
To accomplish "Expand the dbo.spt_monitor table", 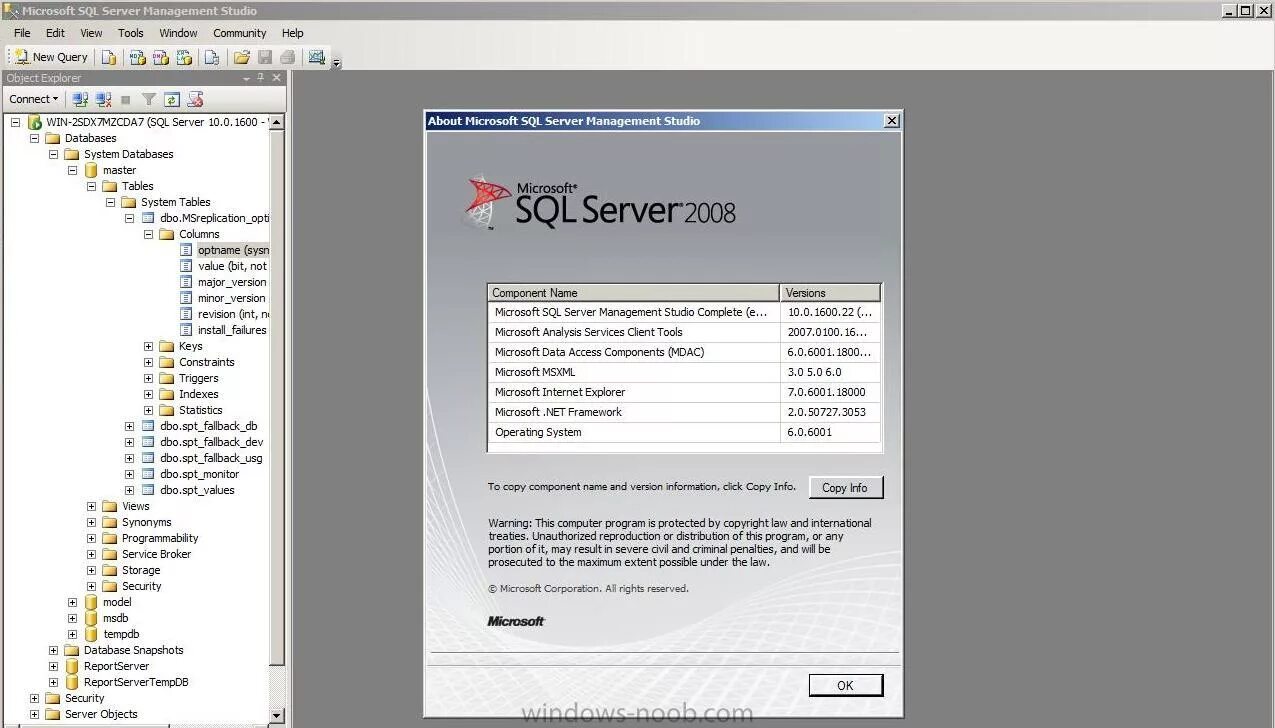I will point(129,474).
